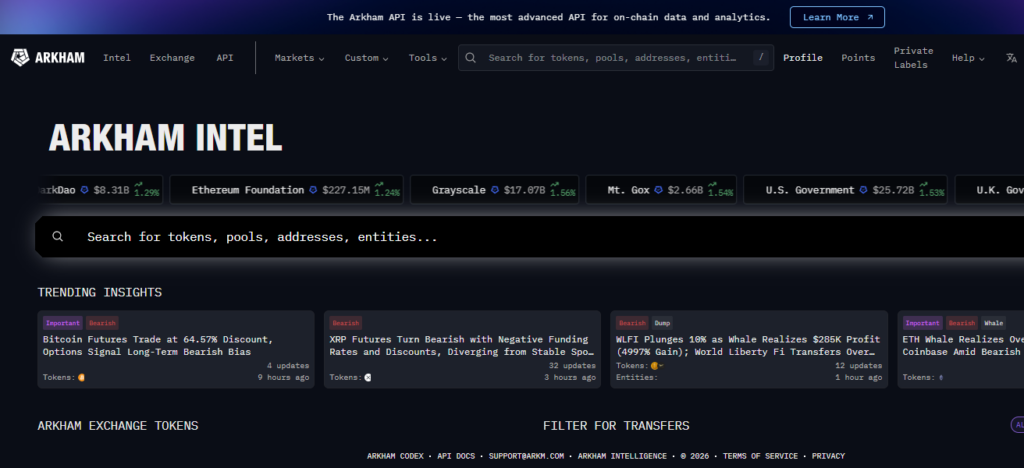The height and width of the screenshot is (468, 1024).
Task: Open the API nav item
Action: coord(225,57)
